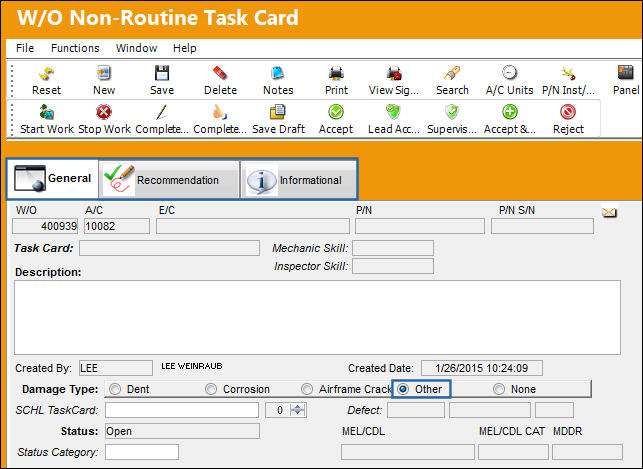Click the P/N S/N input field
This screenshot has width=643, height=469.
tap(543, 226)
